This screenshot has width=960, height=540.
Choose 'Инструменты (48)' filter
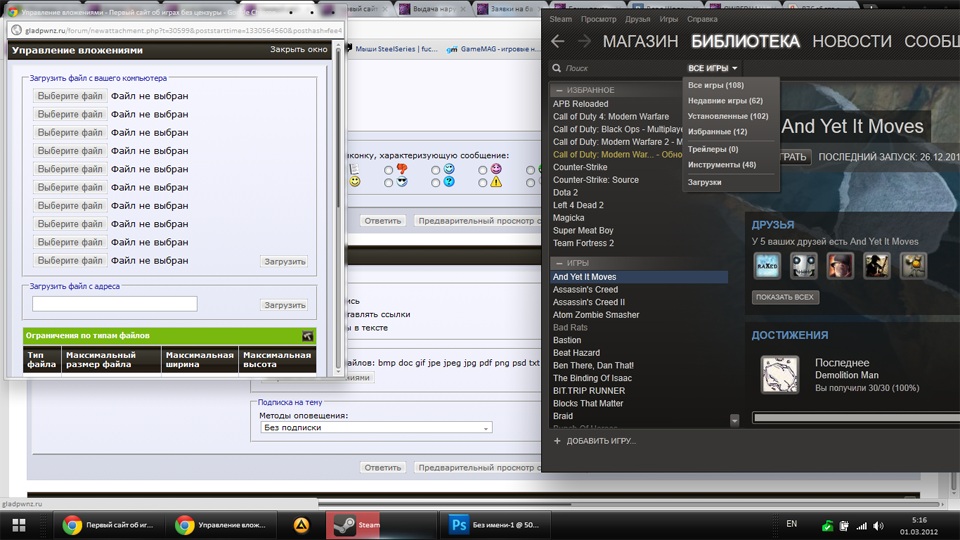721,165
